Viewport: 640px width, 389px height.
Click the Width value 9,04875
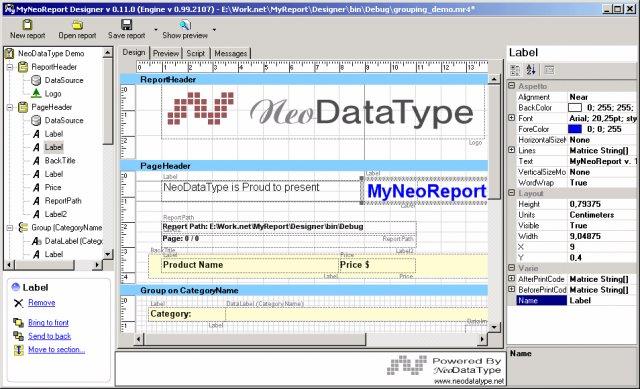602,236
